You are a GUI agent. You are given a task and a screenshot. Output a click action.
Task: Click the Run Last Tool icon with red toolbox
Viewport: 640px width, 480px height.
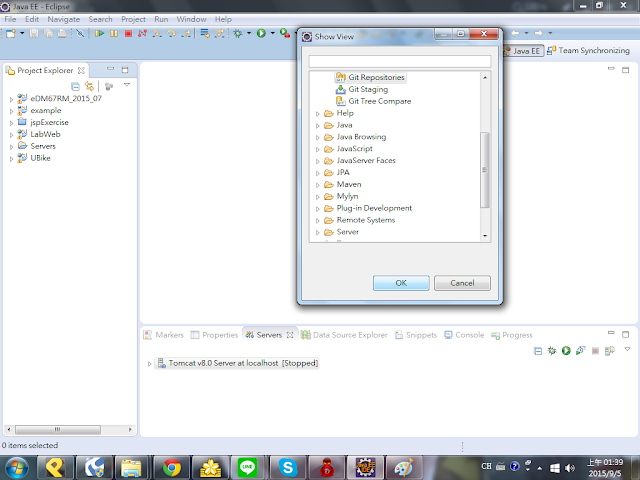coord(285,33)
